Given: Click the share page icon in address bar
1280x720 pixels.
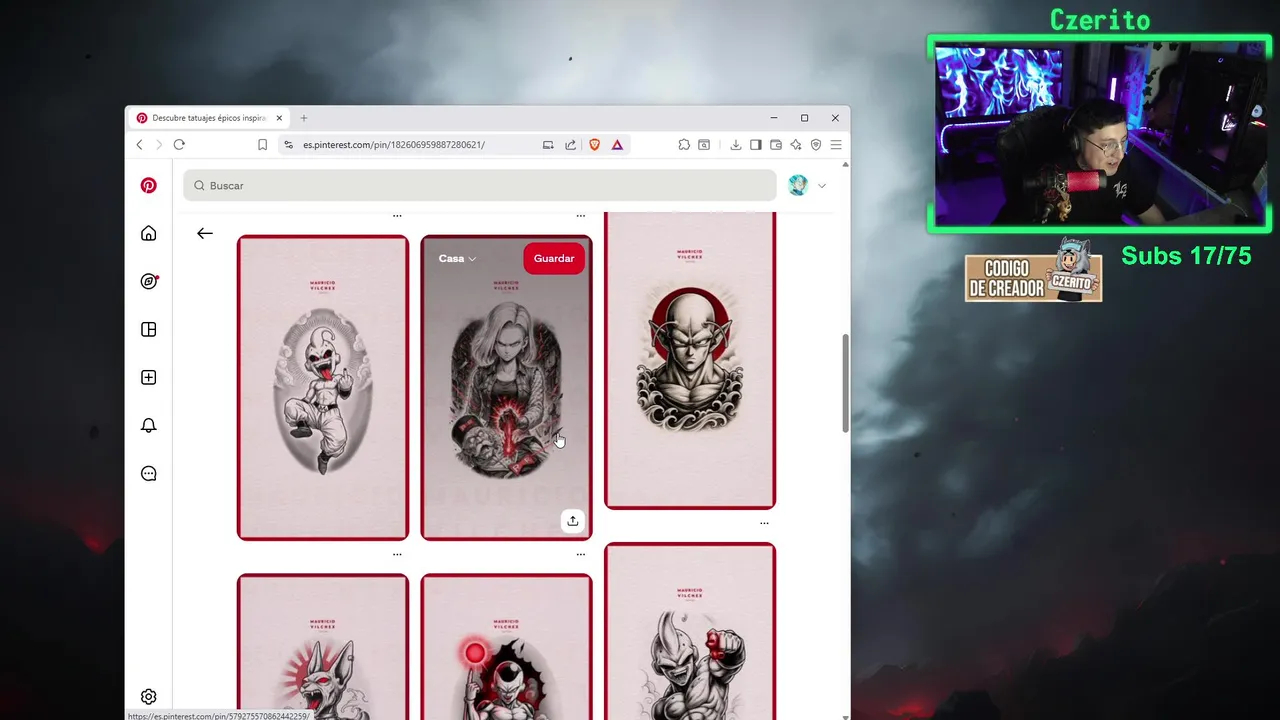Looking at the screenshot, I should click(570, 144).
